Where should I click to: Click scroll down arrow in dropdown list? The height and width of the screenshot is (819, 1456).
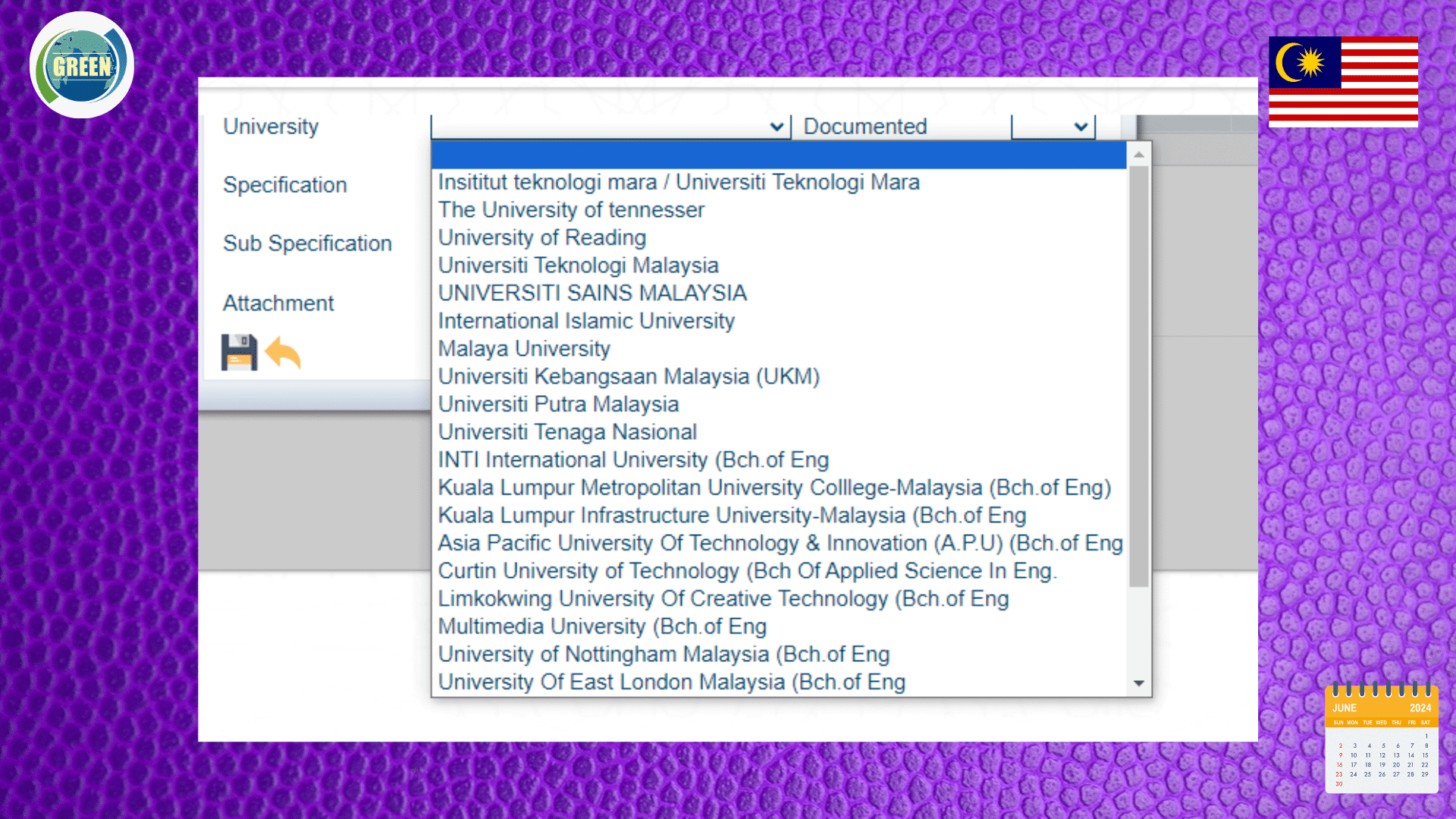[1138, 683]
